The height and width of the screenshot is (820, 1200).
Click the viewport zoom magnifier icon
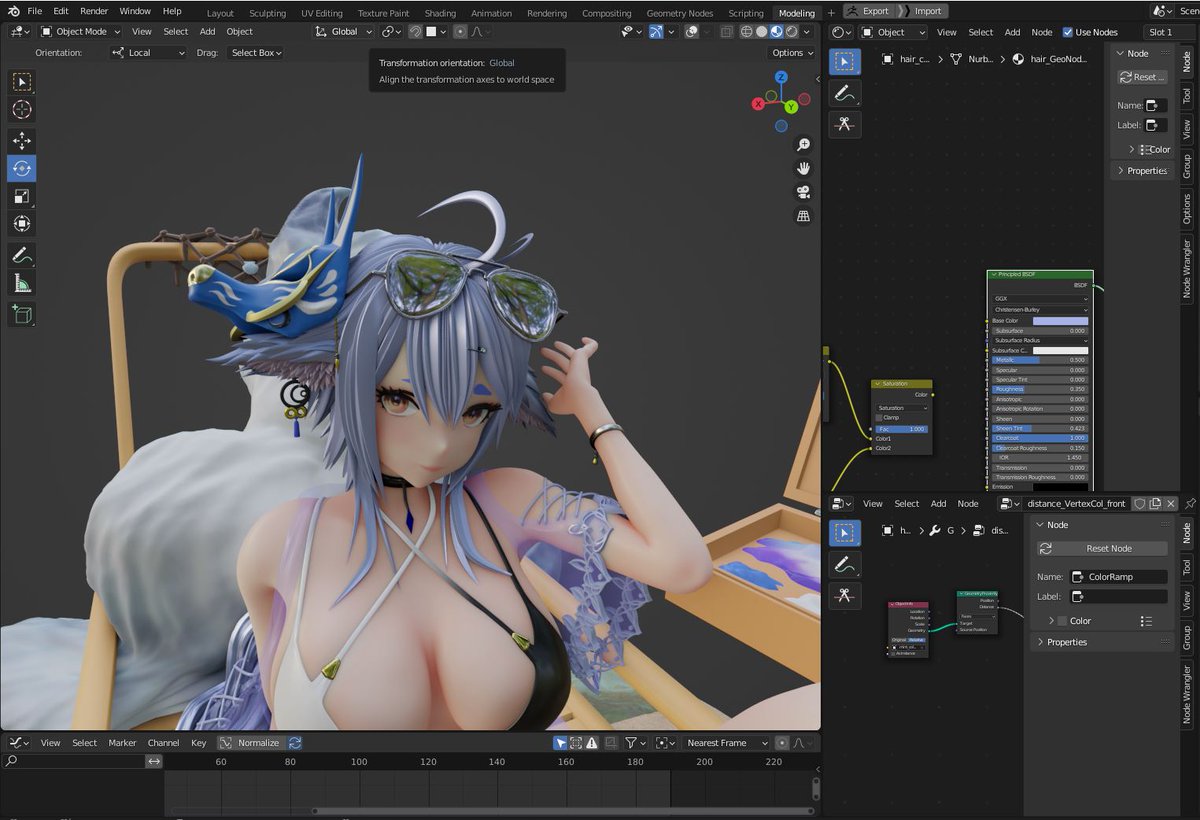(x=803, y=145)
